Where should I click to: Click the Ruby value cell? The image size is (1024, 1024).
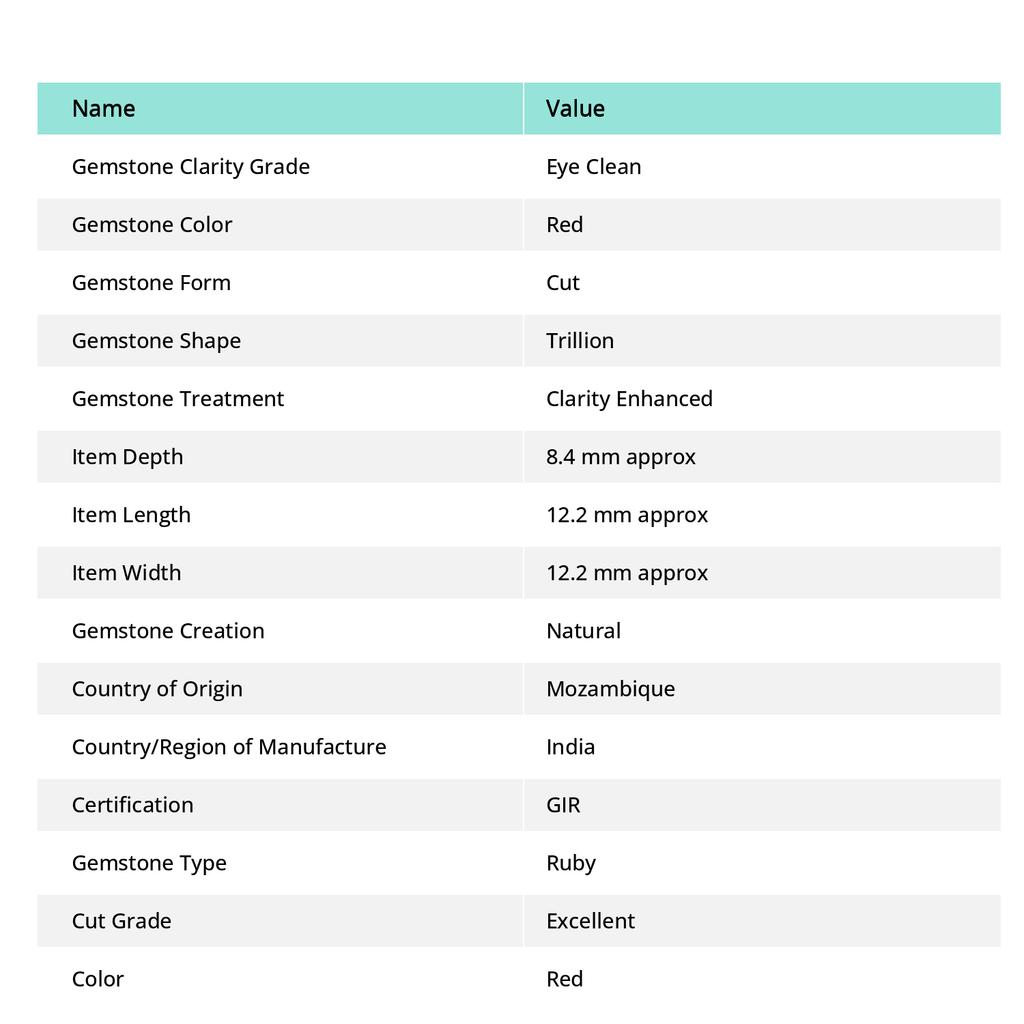click(x=571, y=863)
